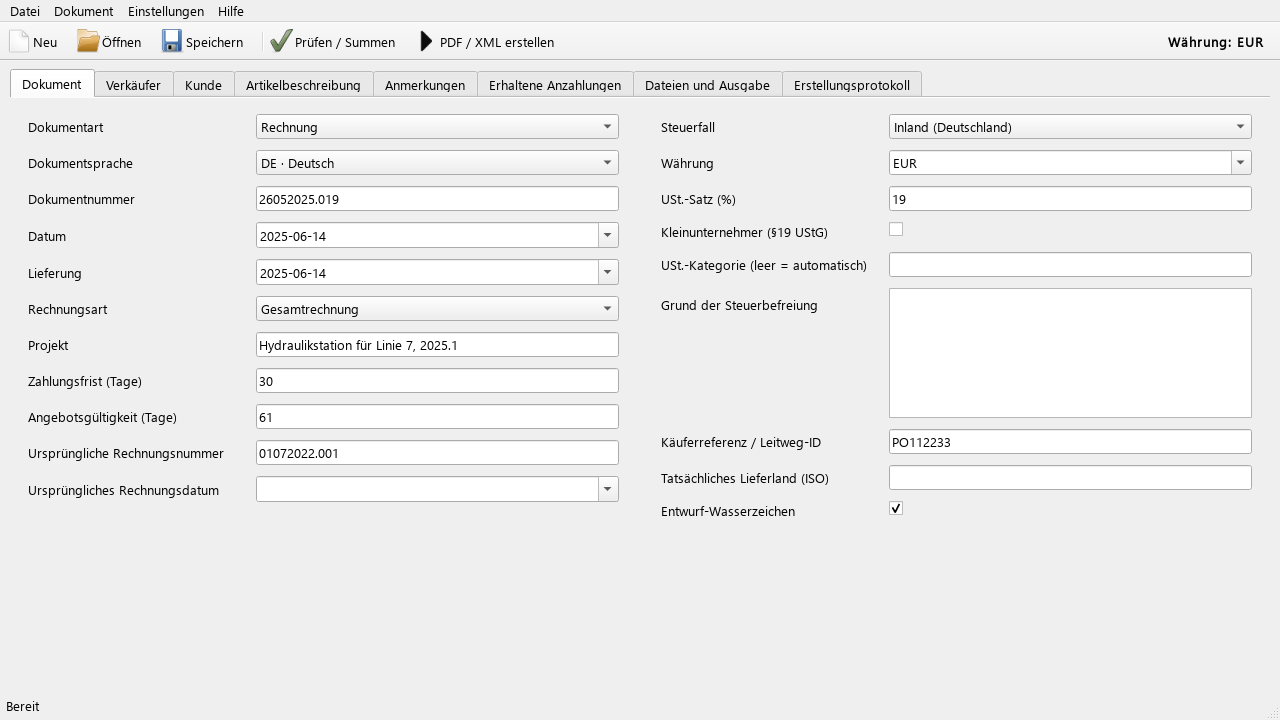Create PDF / XML via arrow icon
This screenshot has width=1280, height=720.
point(426,42)
